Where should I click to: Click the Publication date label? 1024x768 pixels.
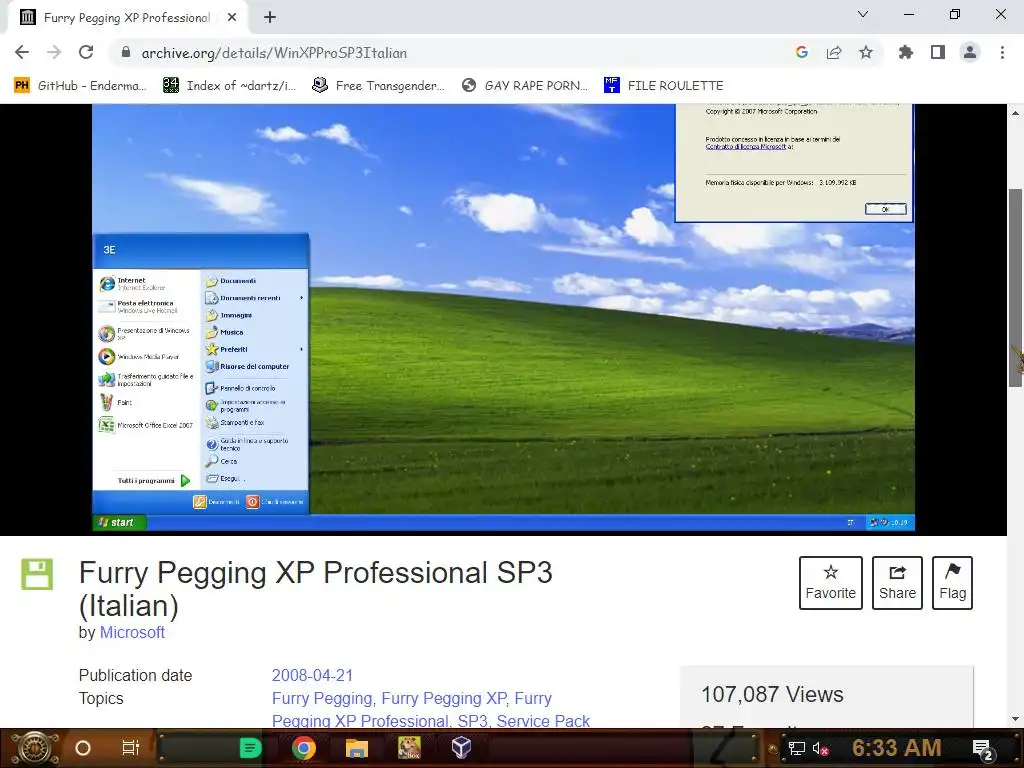[135, 675]
